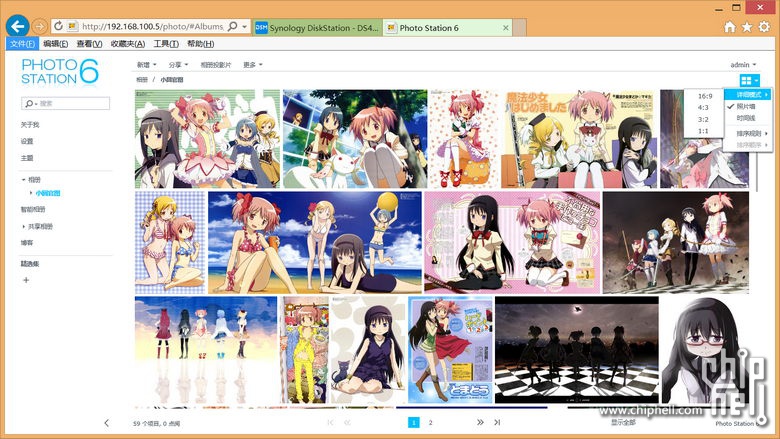
Task: Open the beach swimsuit group thumbnail
Action: [x=315, y=243]
